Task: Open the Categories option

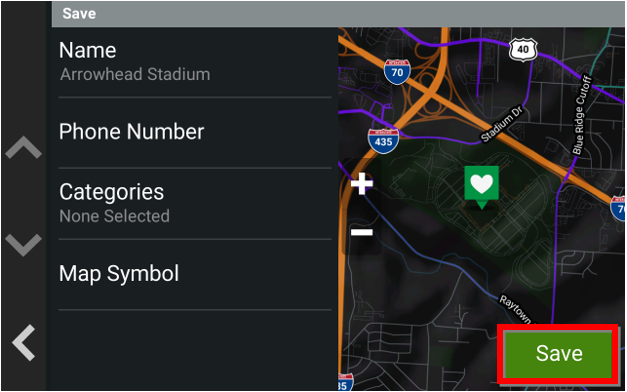Action: (x=195, y=204)
